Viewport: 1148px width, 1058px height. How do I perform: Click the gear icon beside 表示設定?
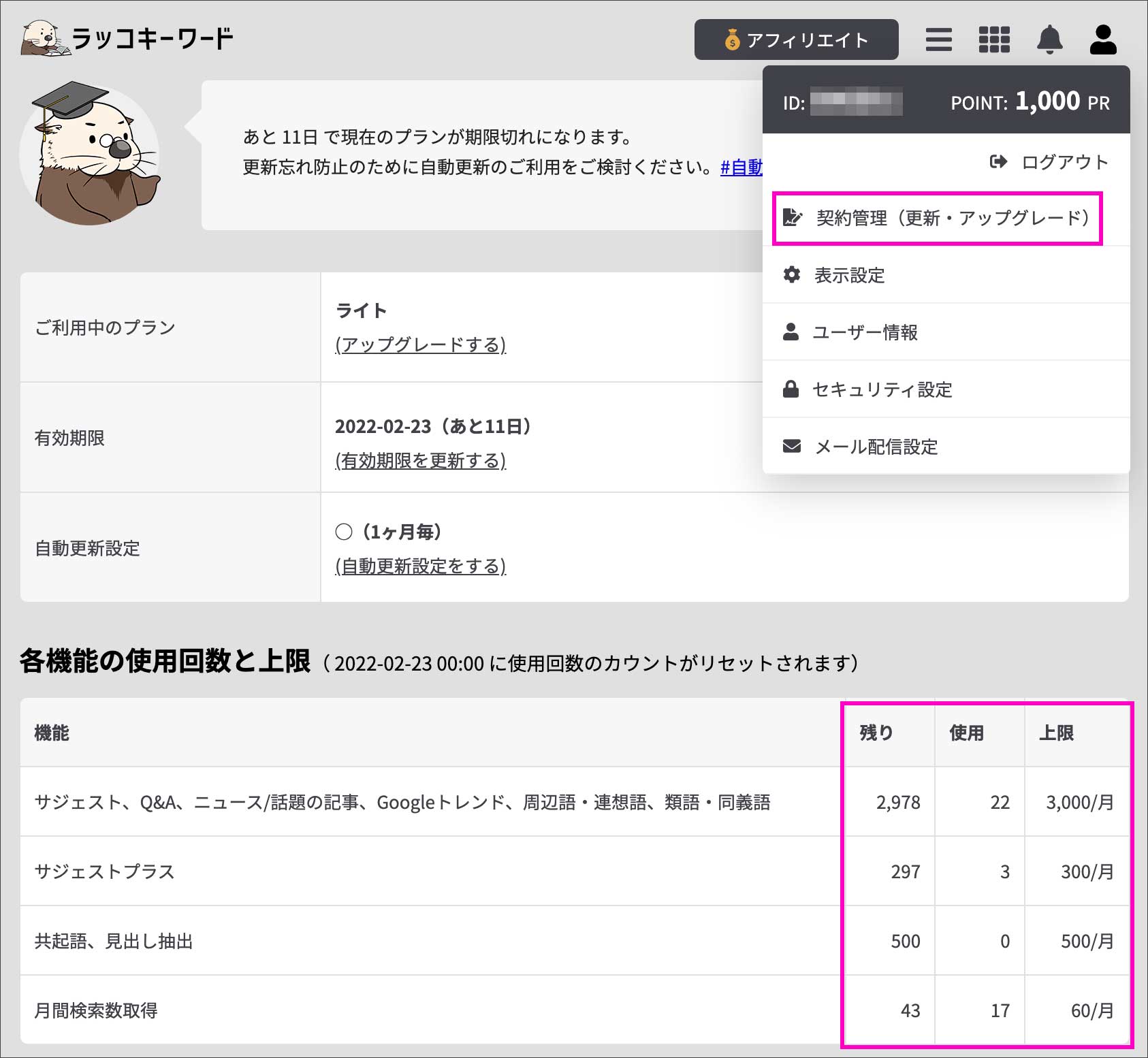tap(791, 275)
